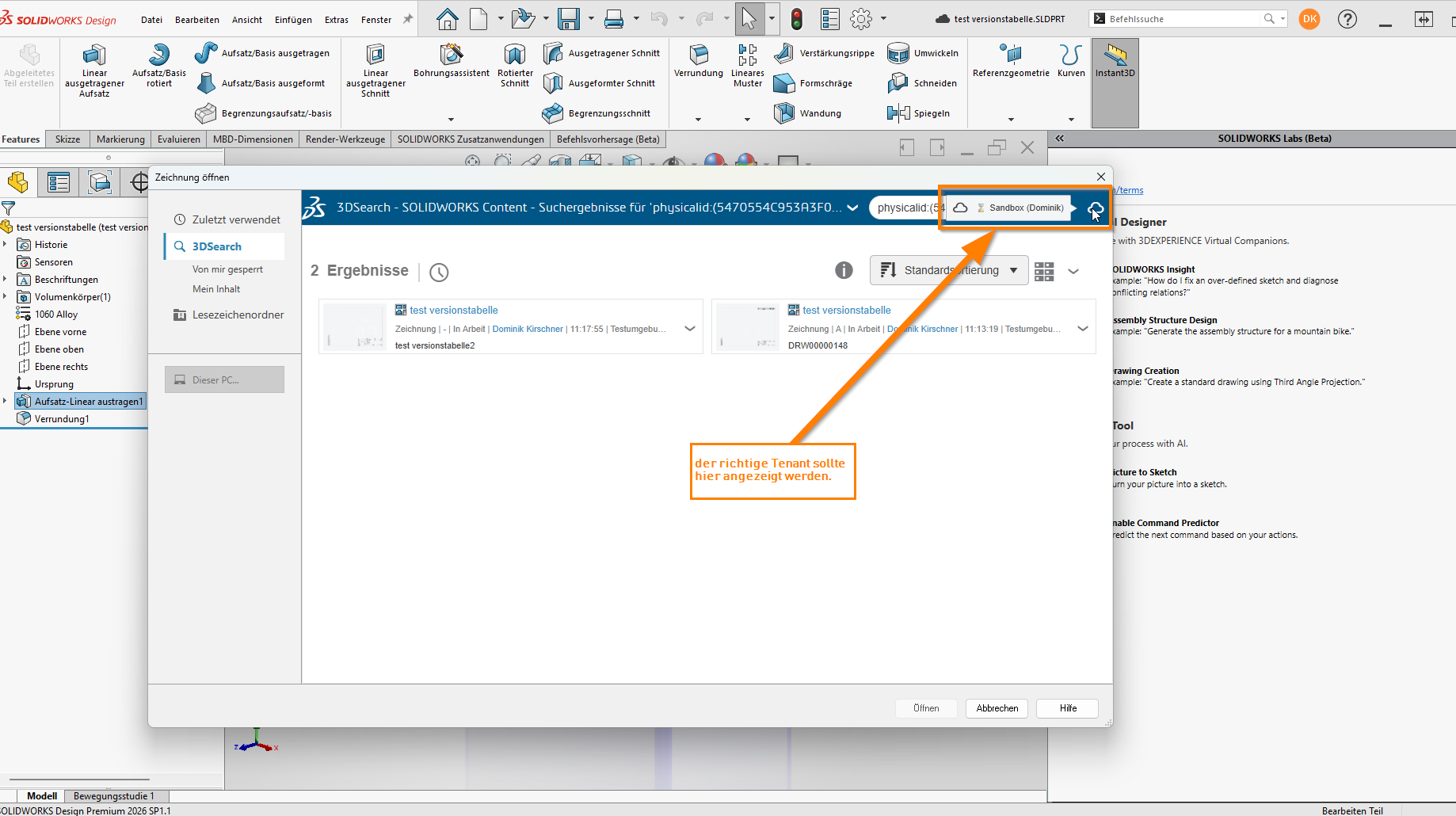
Task: Expand details of the test versionstabelle2 result
Action: pyautogui.click(x=690, y=329)
